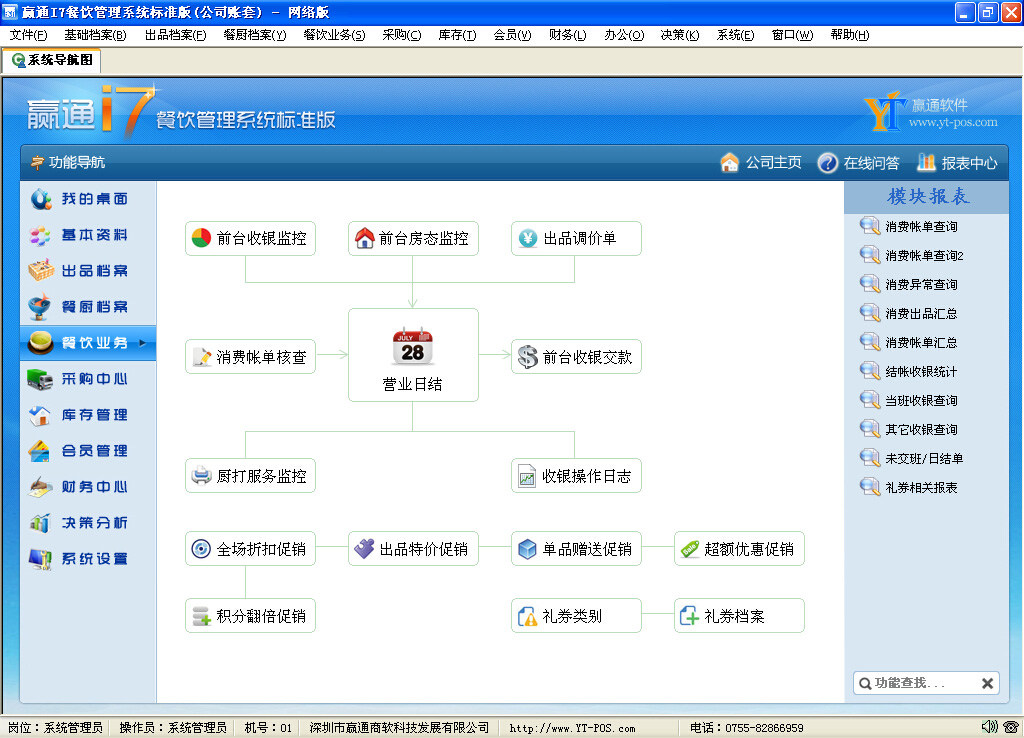Click 深圳市赢通商软科技发展有限公司 status text

[399, 728]
